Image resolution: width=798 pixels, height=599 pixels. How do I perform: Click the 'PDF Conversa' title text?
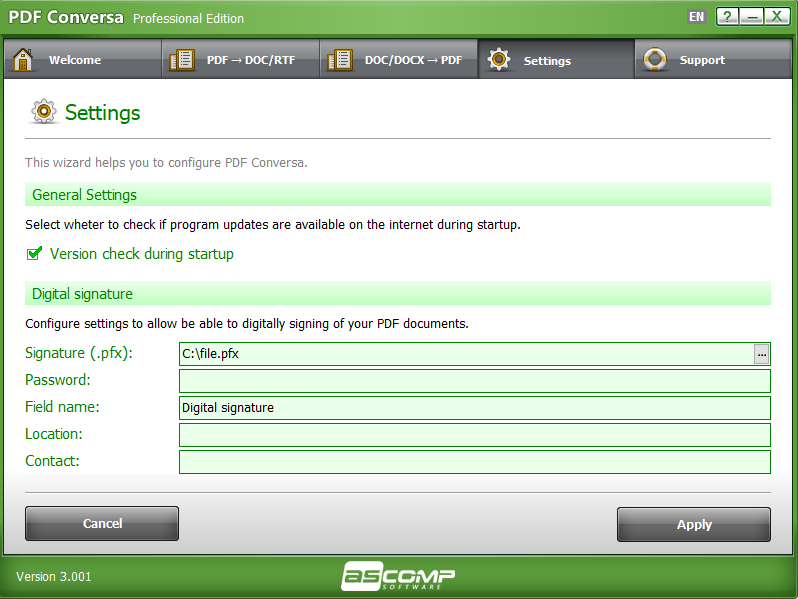(x=66, y=17)
